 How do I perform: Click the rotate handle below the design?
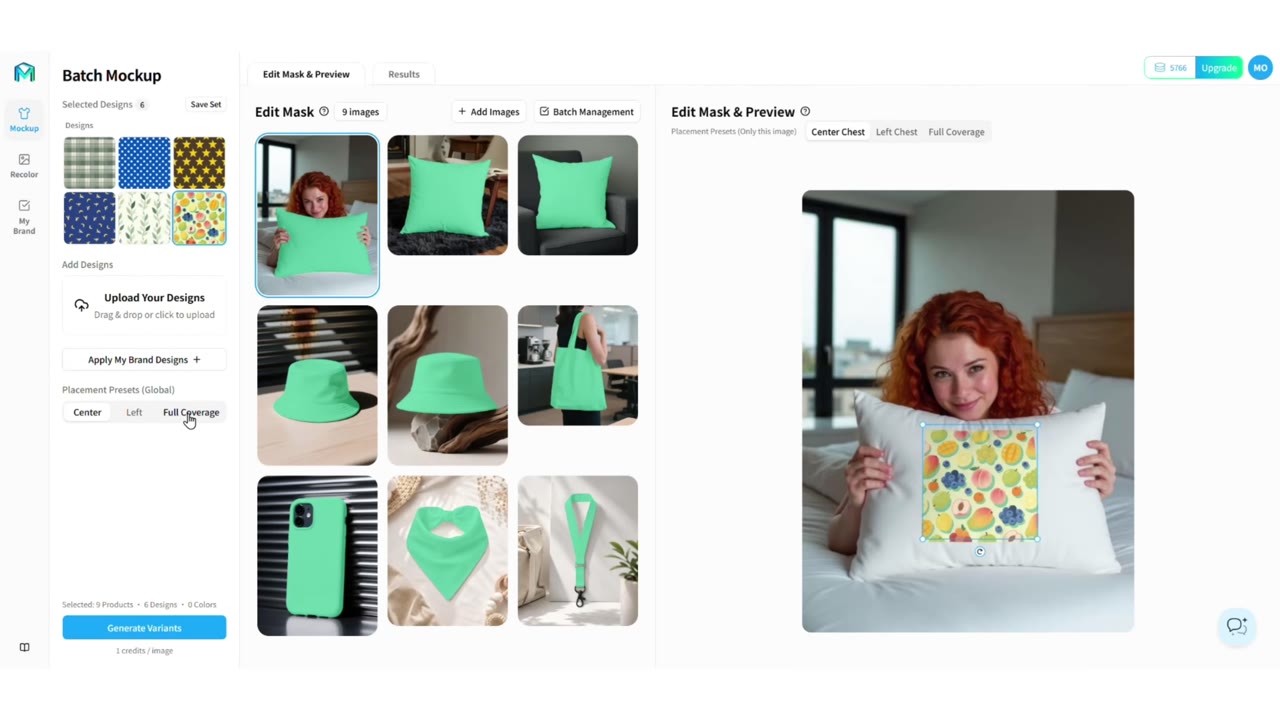pyautogui.click(x=980, y=552)
